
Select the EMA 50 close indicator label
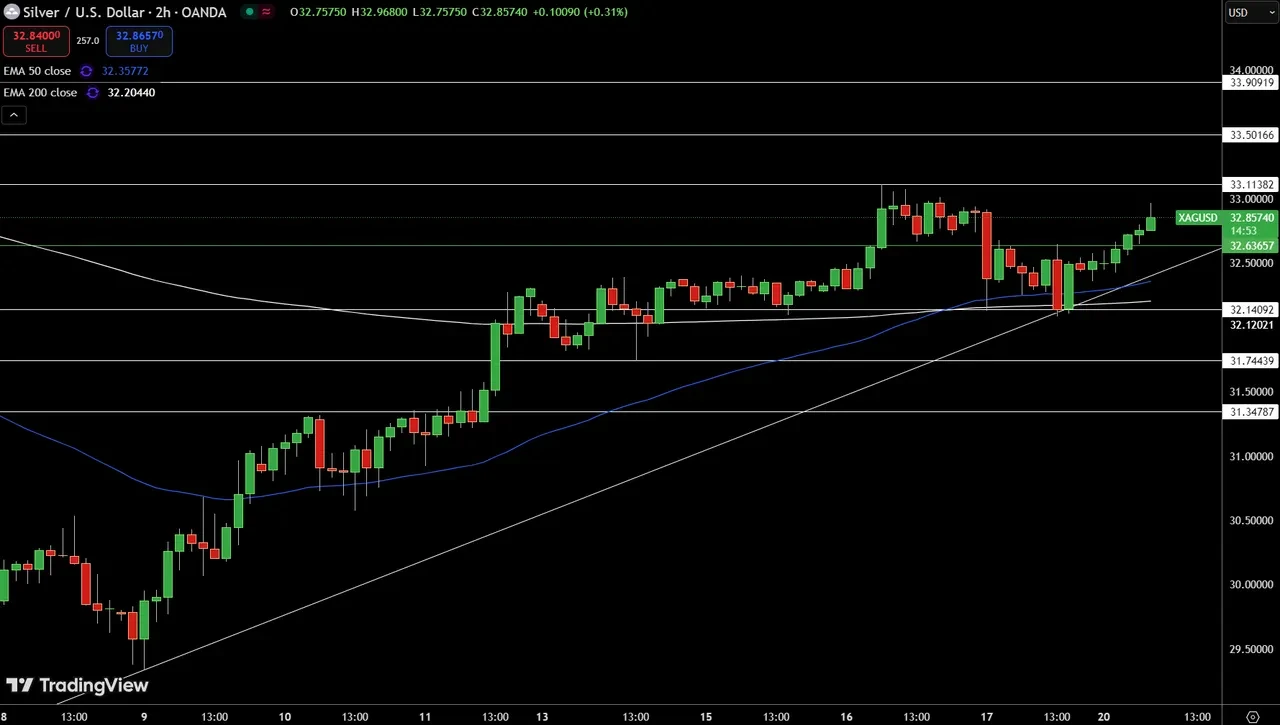pyautogui.click(x=37, y=71)
